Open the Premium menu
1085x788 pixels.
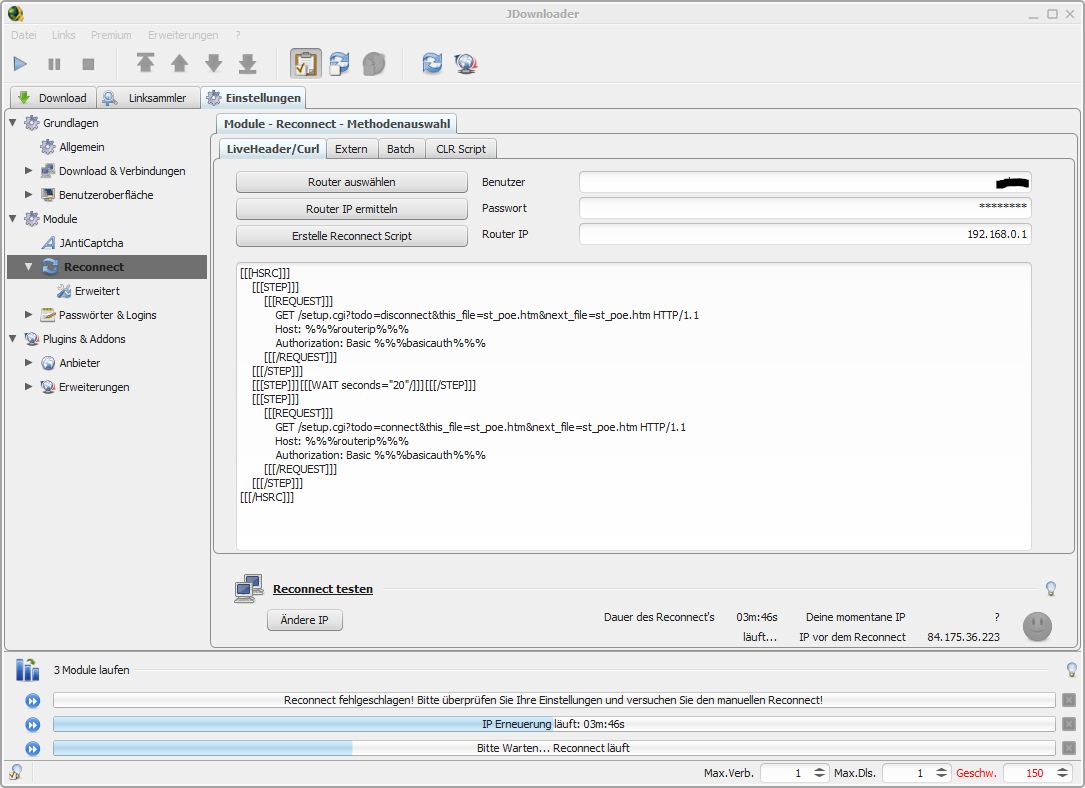tap(111, 35)
